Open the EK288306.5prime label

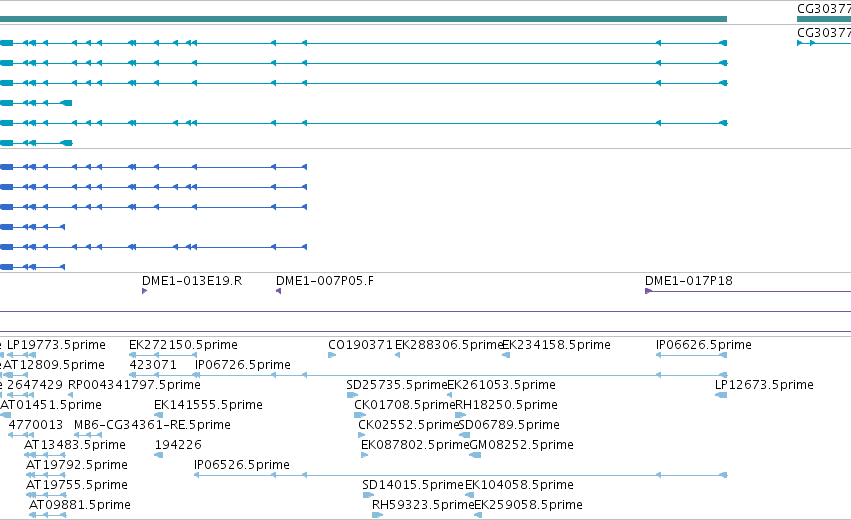[x=449, y=345]
